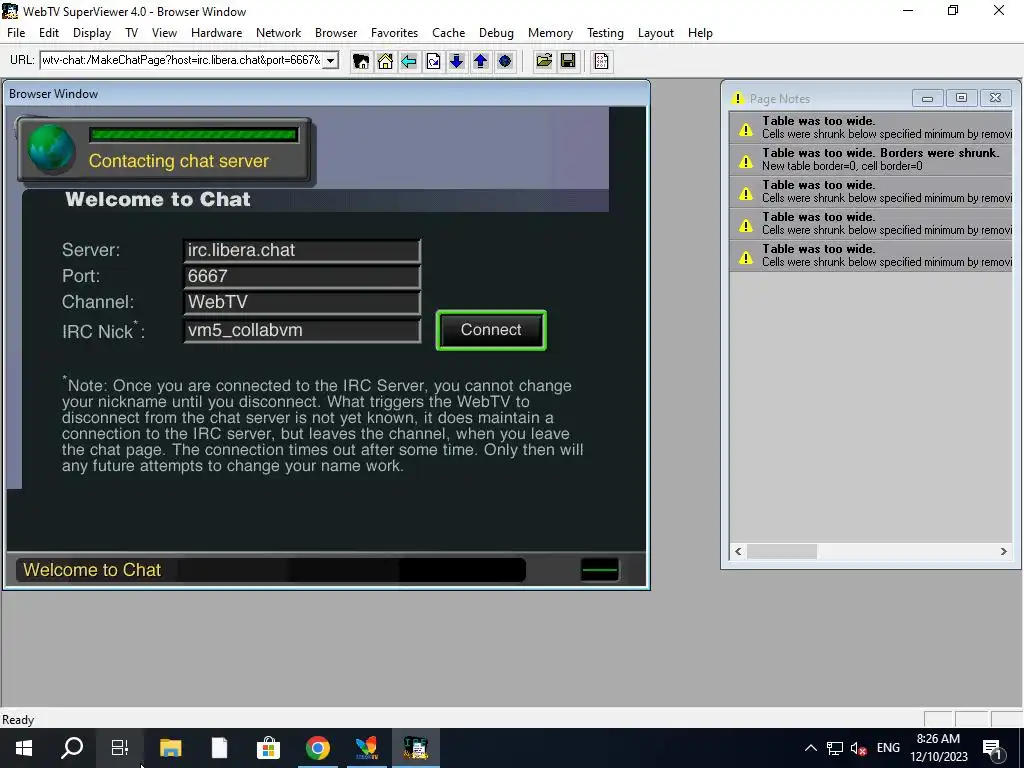Open the notification center icon
Viewport: 1024px width, 768px height.
pyautogui.click(x=993, y=748)
